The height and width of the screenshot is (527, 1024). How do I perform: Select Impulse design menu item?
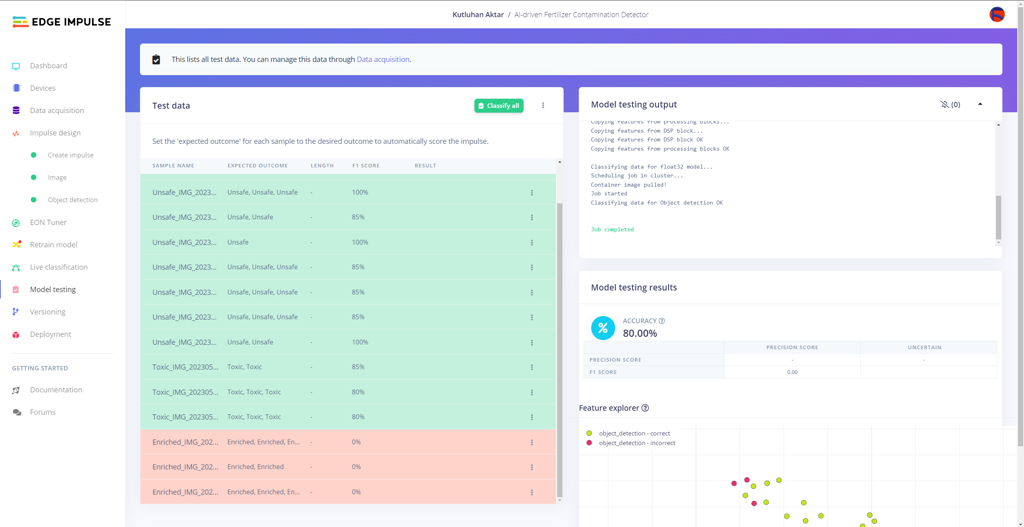coord(55,133)
